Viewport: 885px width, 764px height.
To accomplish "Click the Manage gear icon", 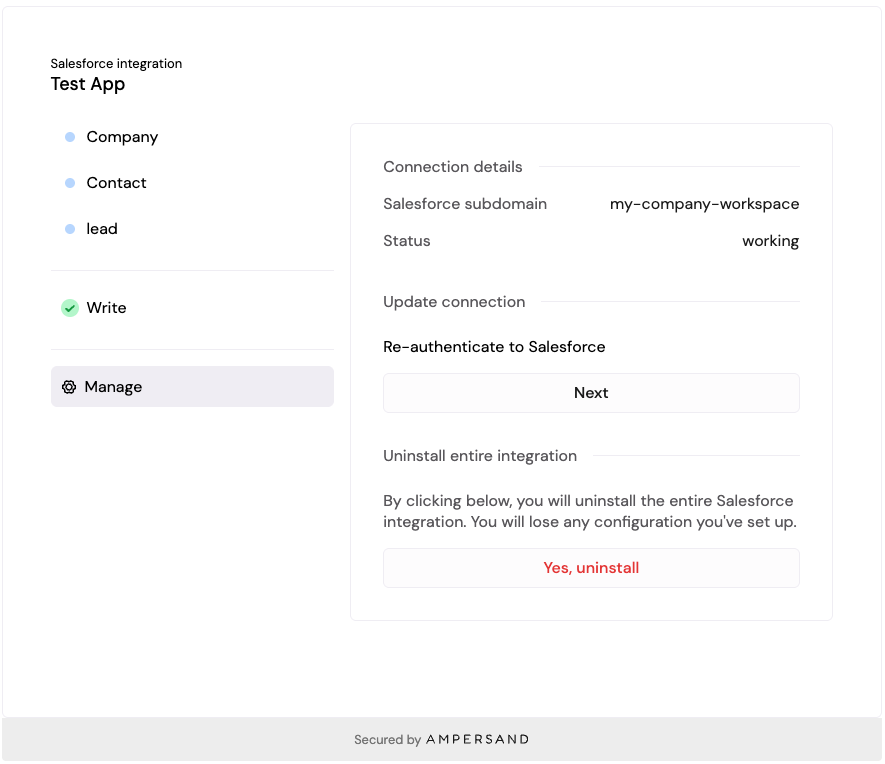I will point(69,387).
